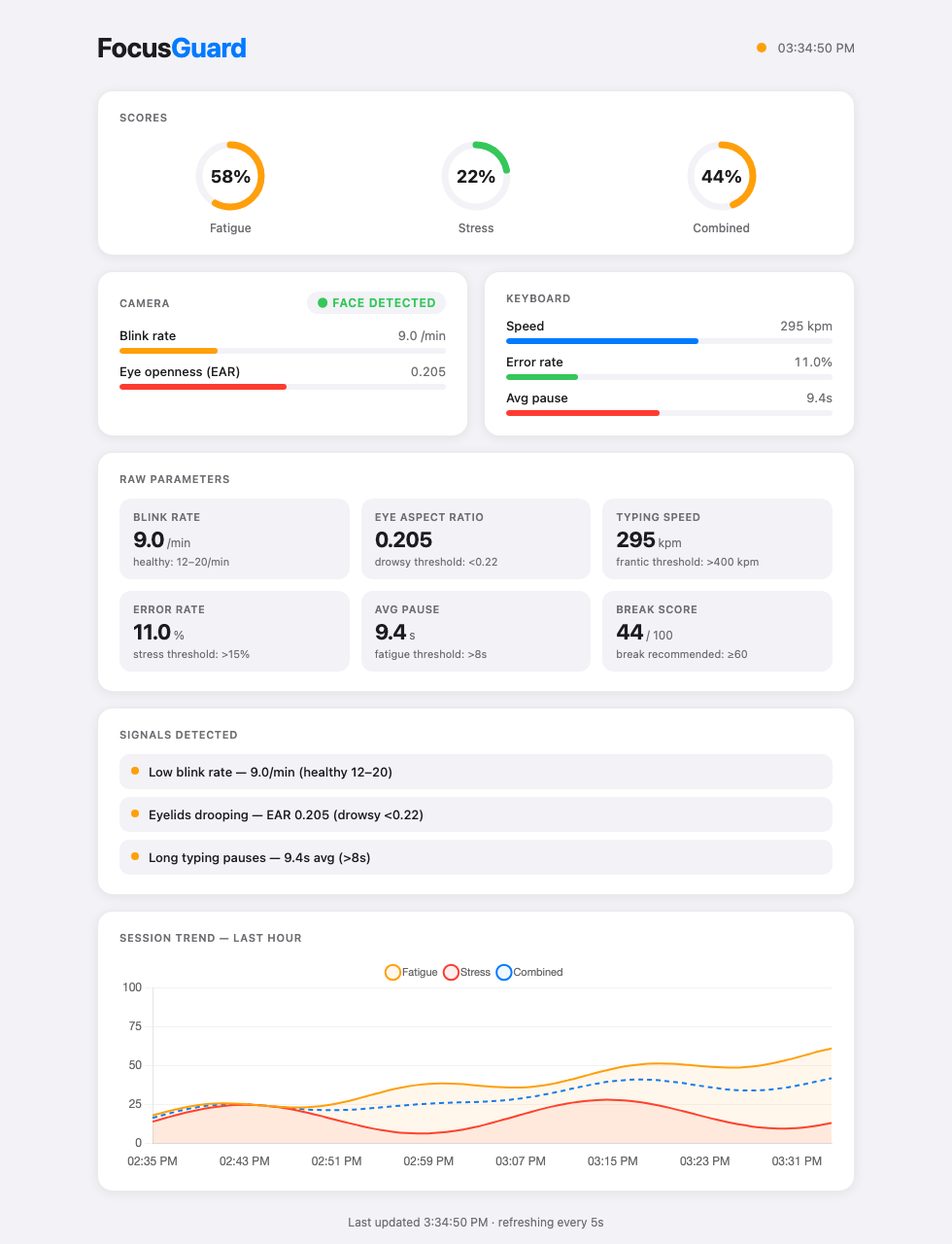Select the BREAK SCORE parameter tile
Viewport: 952px width, 1244px height.
718,632
